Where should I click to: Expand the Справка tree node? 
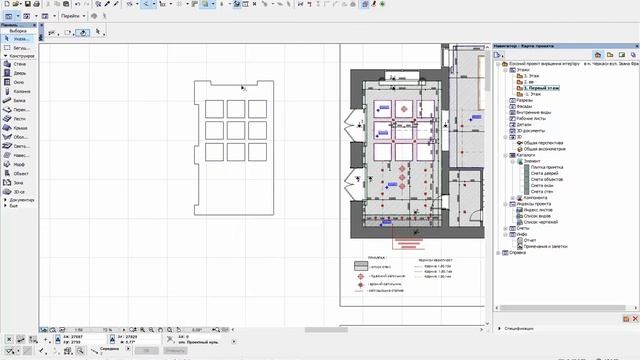coord(498,253)
